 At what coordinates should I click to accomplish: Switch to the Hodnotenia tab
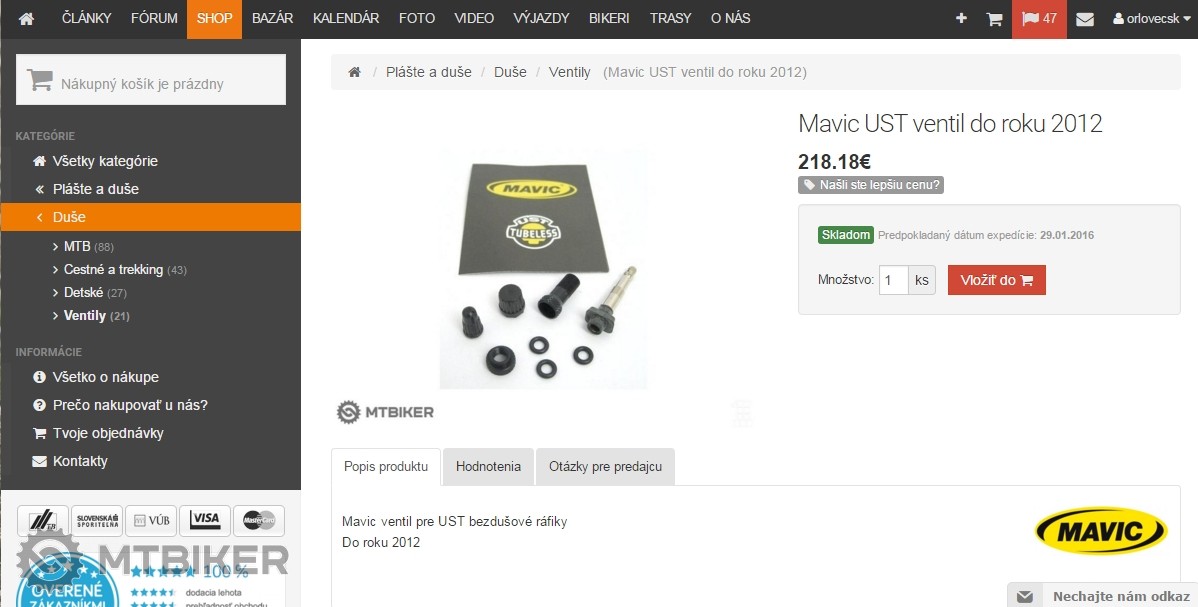(488, 466)
